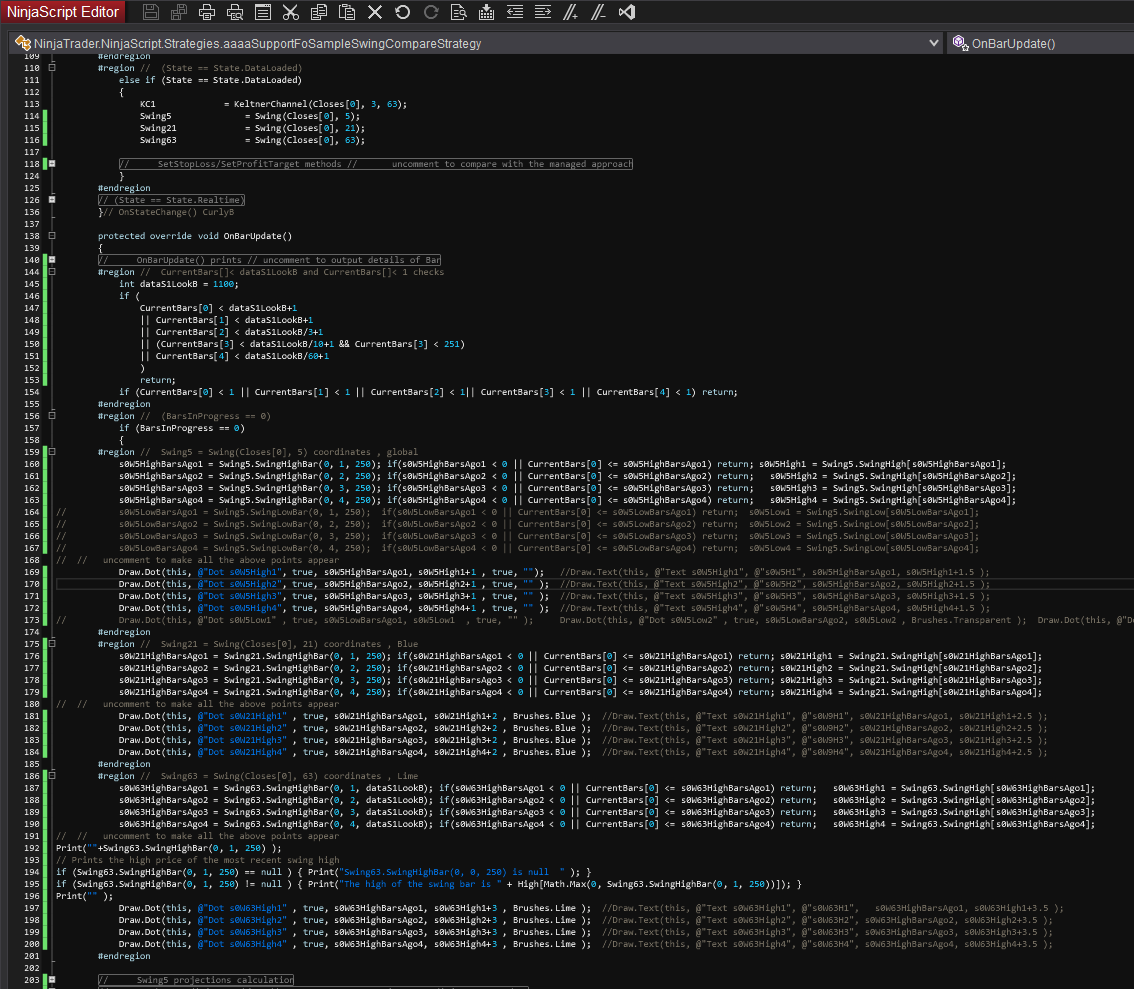Expand the collapsed State.Realtime block
Screen dimensions: 1134x989
[x=52, y=200]
